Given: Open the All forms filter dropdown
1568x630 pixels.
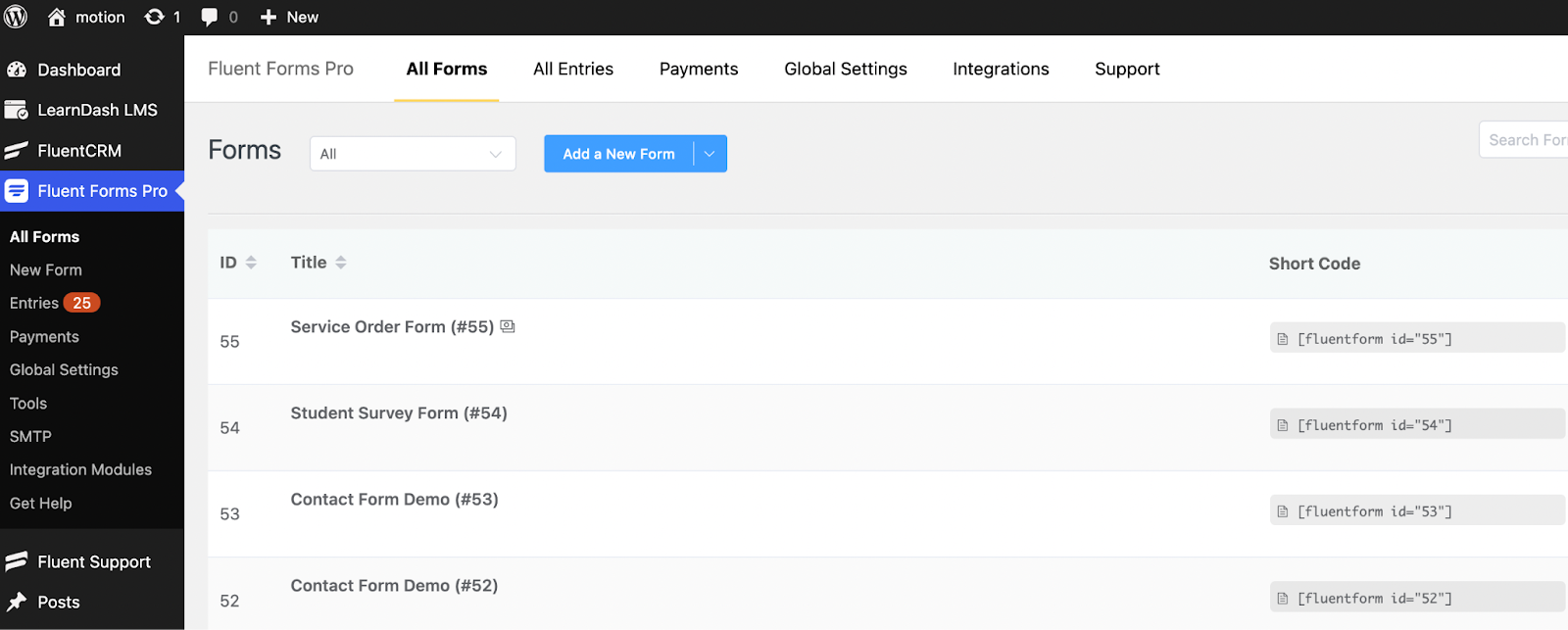Looking at the screenshot, I should 413,154.
